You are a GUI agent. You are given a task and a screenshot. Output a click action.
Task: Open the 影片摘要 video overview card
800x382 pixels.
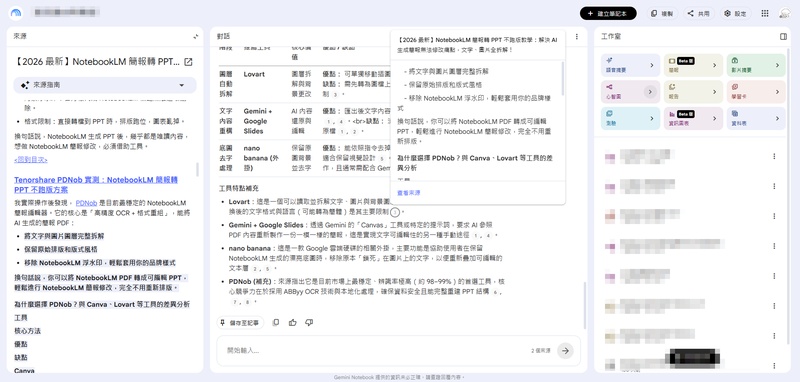pyautogui.click(x=756, y=65)
